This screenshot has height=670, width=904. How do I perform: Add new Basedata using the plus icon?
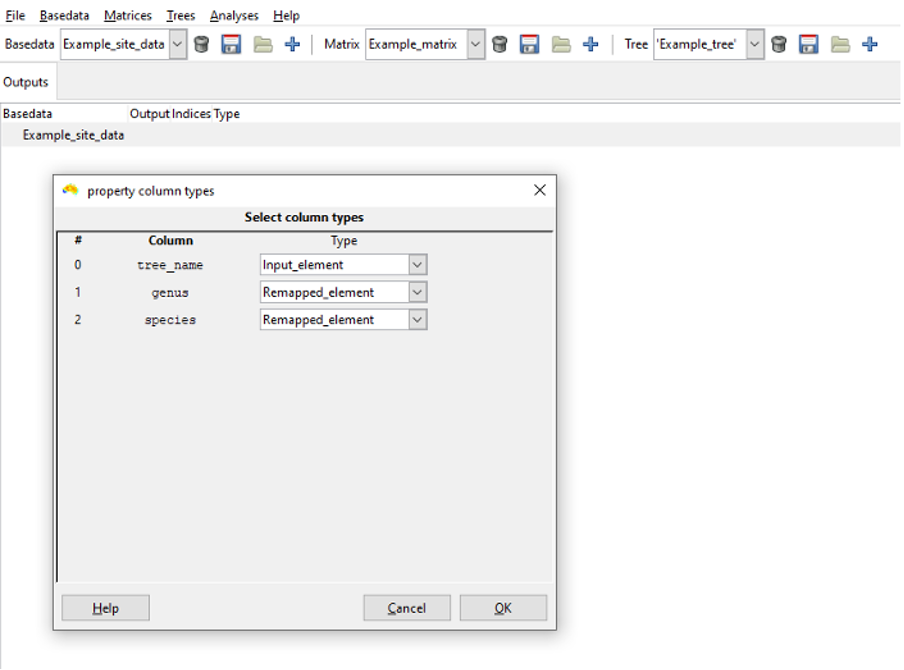click(292, 44)
